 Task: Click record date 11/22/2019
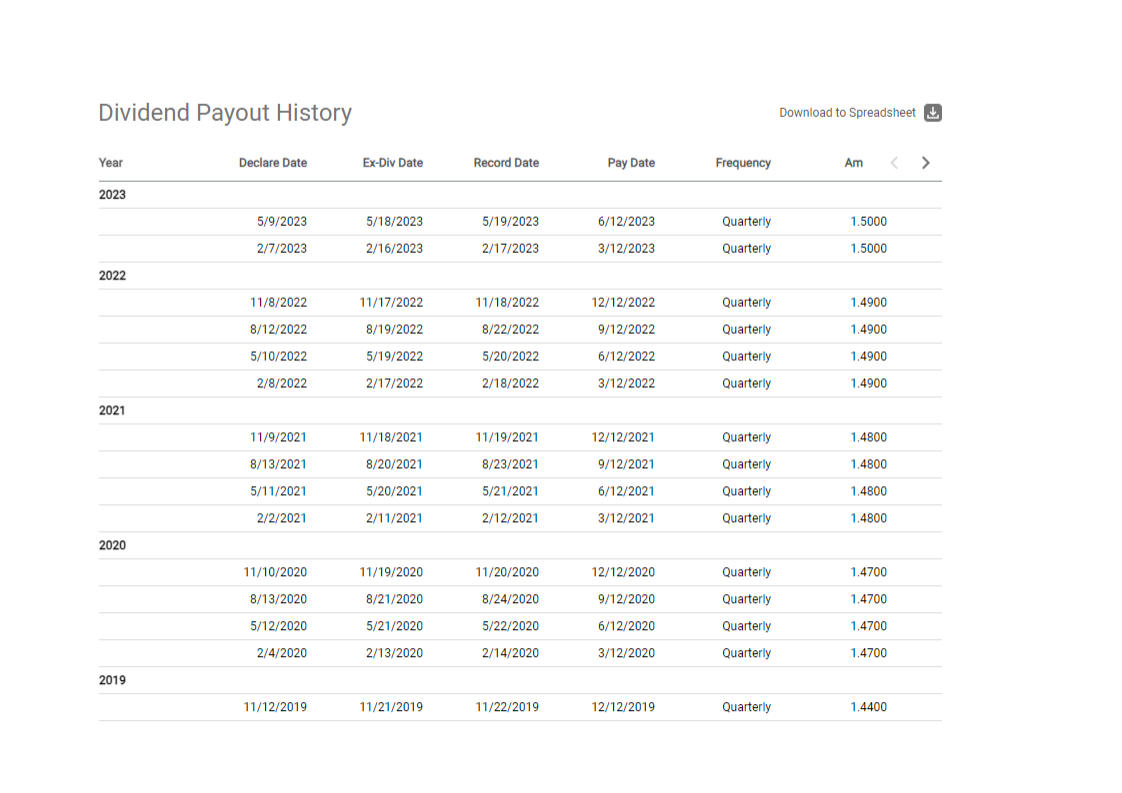coord(507,707)
